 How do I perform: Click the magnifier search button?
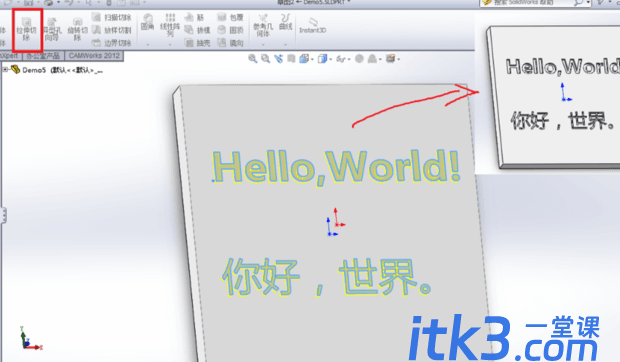(578, 2)
